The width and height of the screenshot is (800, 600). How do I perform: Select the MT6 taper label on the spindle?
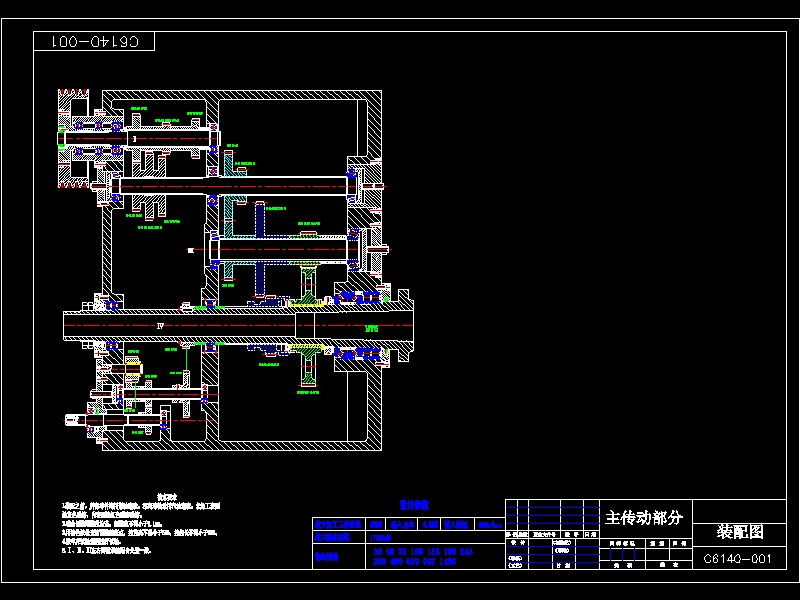(x=370, y=326)
